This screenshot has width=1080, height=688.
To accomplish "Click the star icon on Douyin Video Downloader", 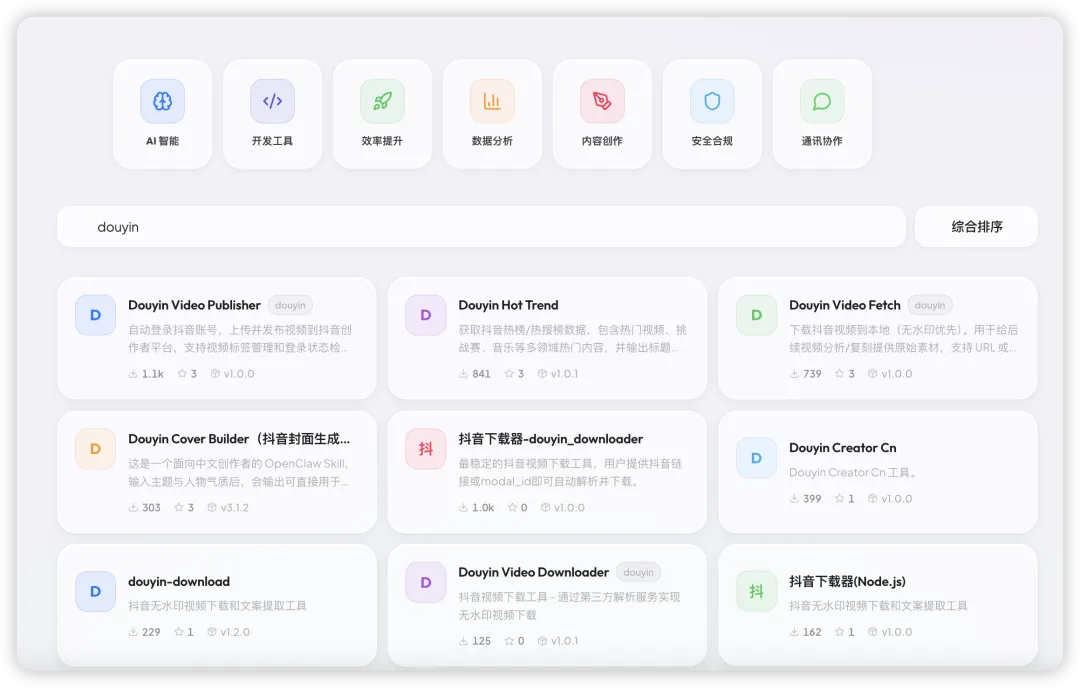I will 509,641.
